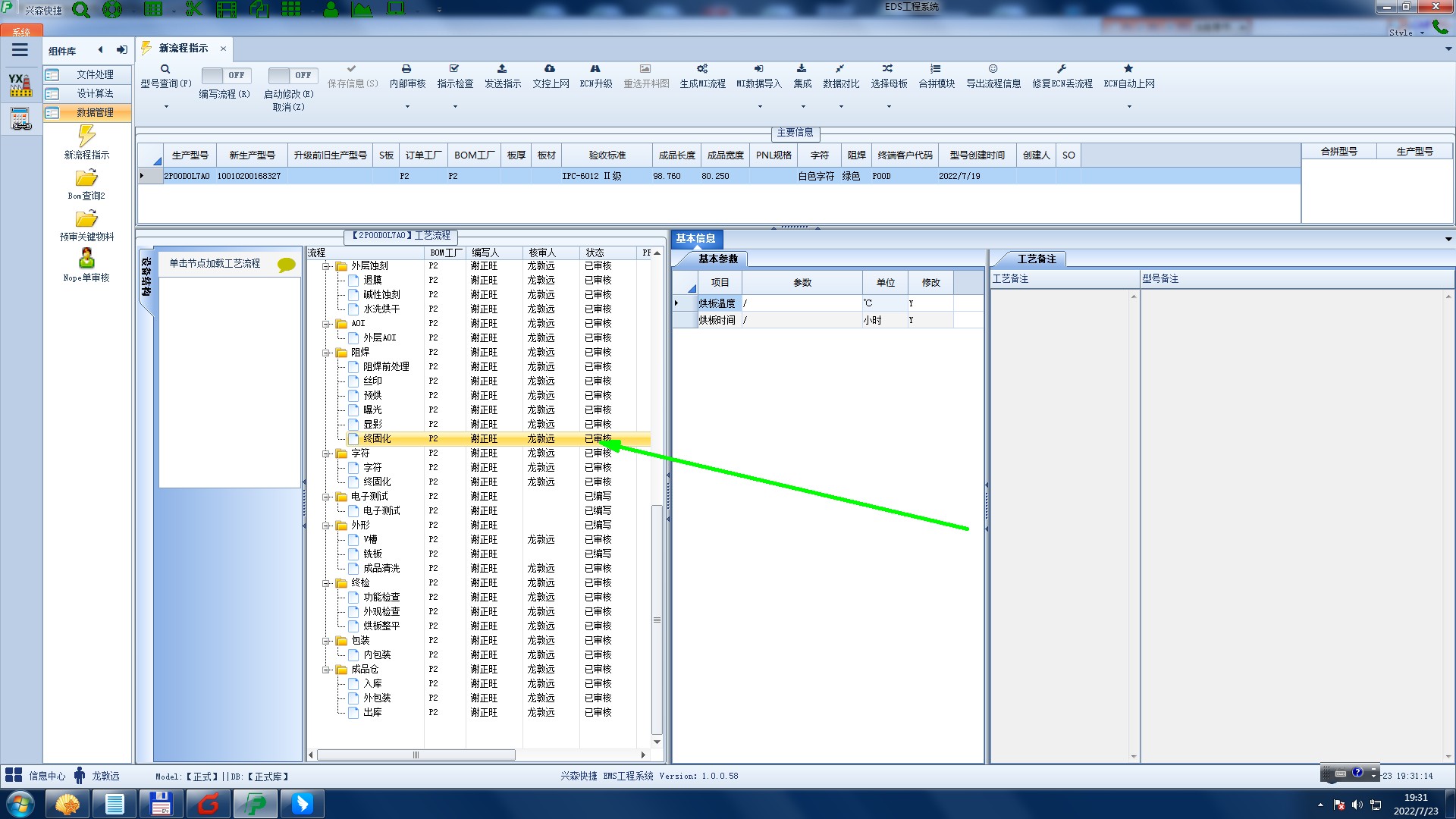1456x819 pixels.
Task: Toggle the 启动修改(E) OFF switch
Action: point(292,75)
